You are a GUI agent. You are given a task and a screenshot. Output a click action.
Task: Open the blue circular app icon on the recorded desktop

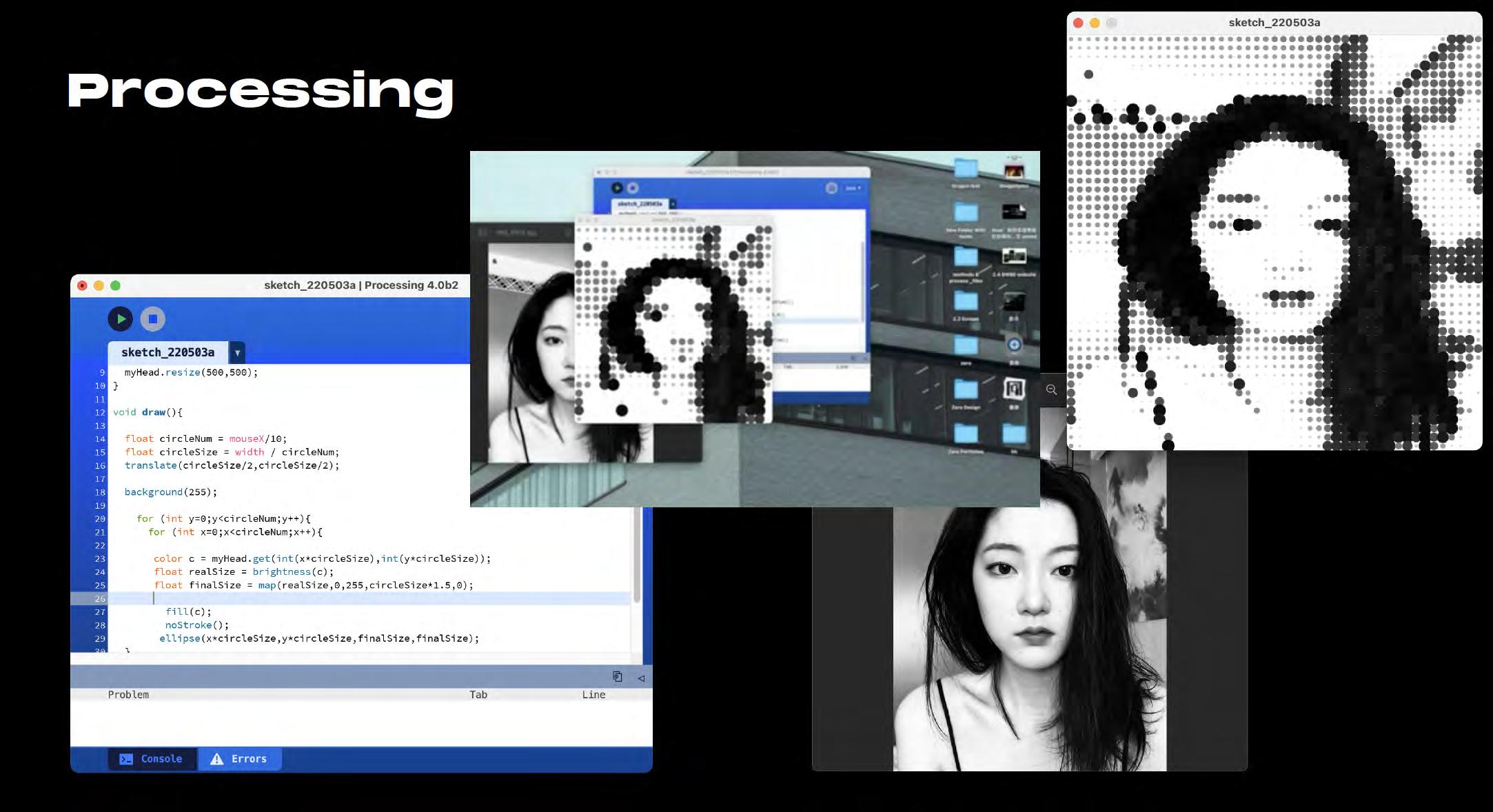1014,344
